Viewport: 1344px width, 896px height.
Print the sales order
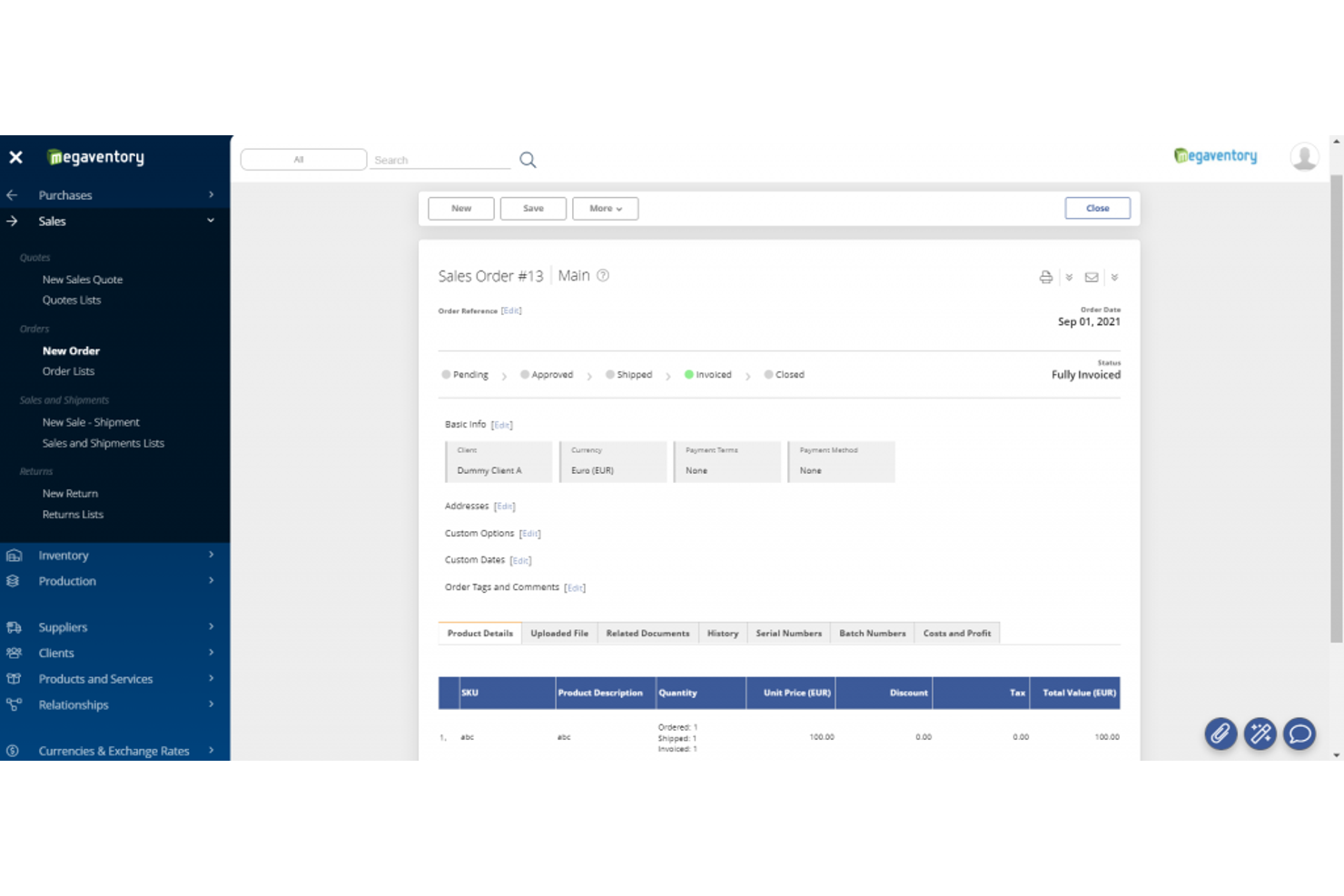tap(1046, 277)
